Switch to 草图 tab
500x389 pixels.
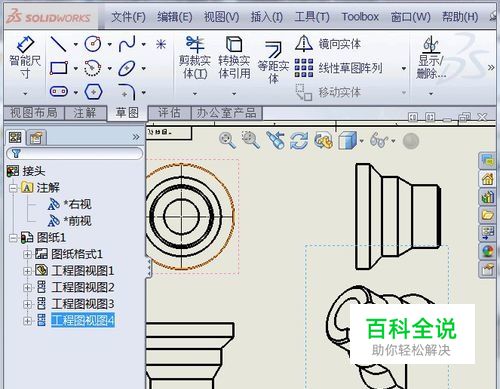pos(127,113)
